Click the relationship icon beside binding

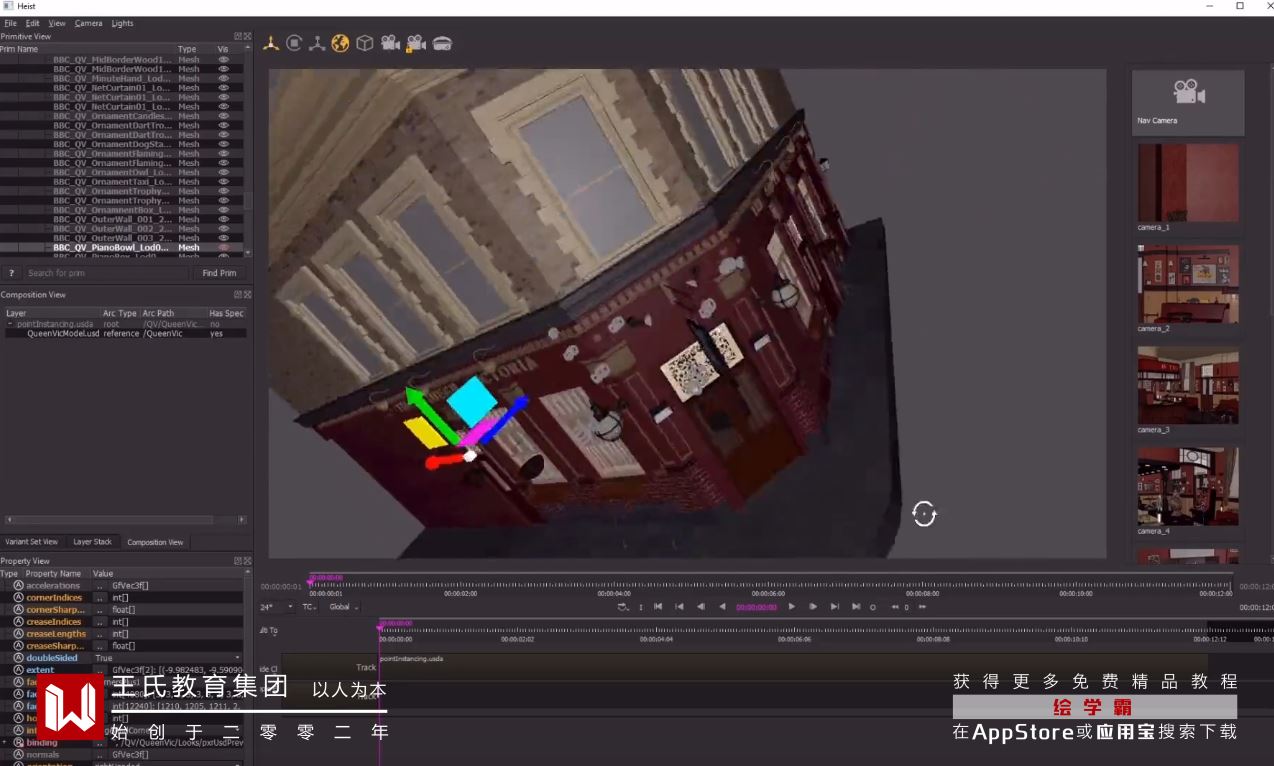[x=18, y=743]
